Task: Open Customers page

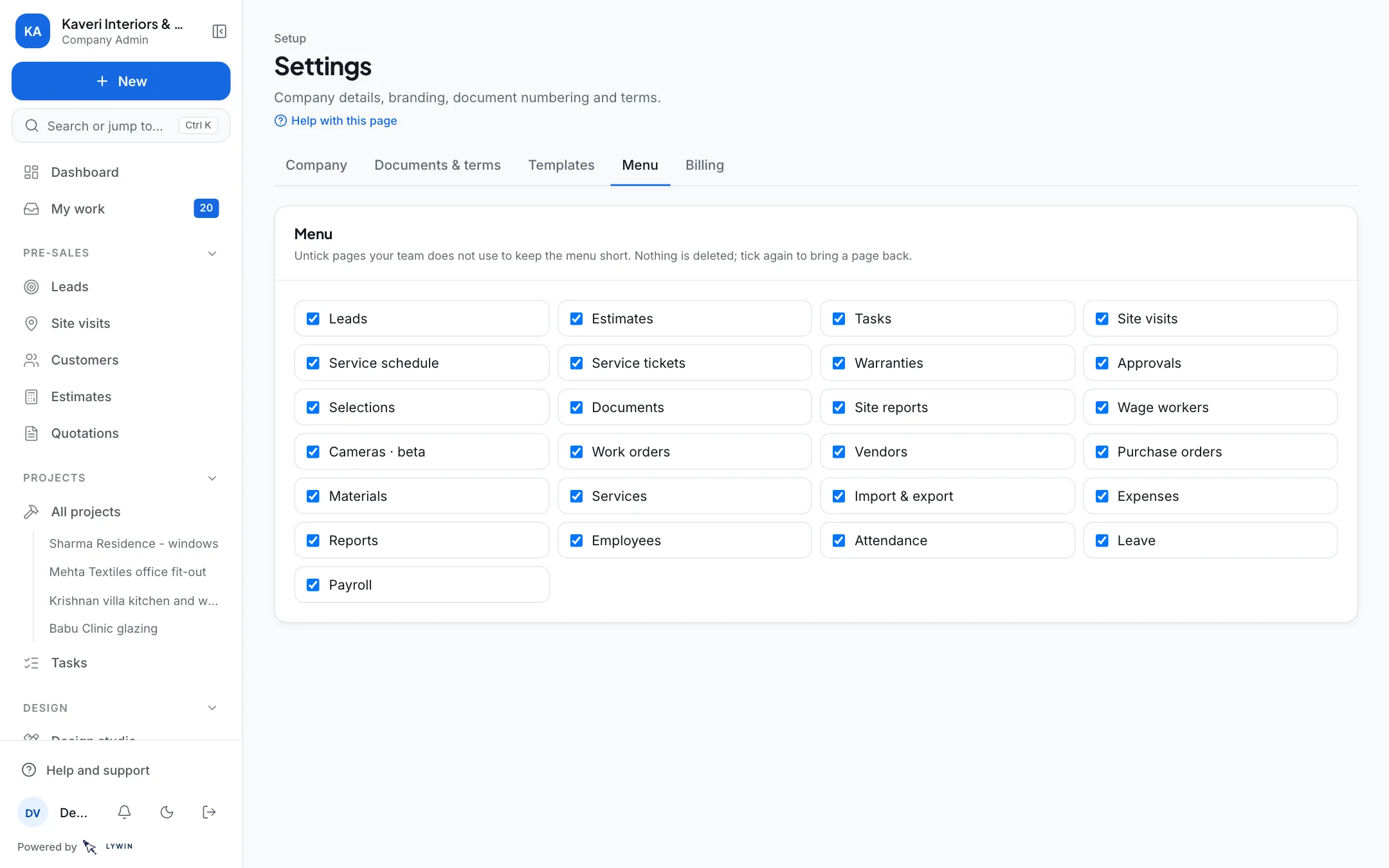Action: pyautogui.click(x=121, y=360)
